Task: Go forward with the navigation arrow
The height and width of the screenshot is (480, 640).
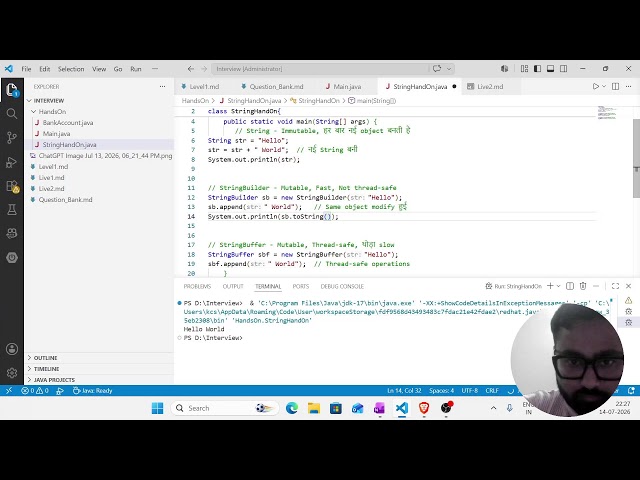Action: (204, 69)
